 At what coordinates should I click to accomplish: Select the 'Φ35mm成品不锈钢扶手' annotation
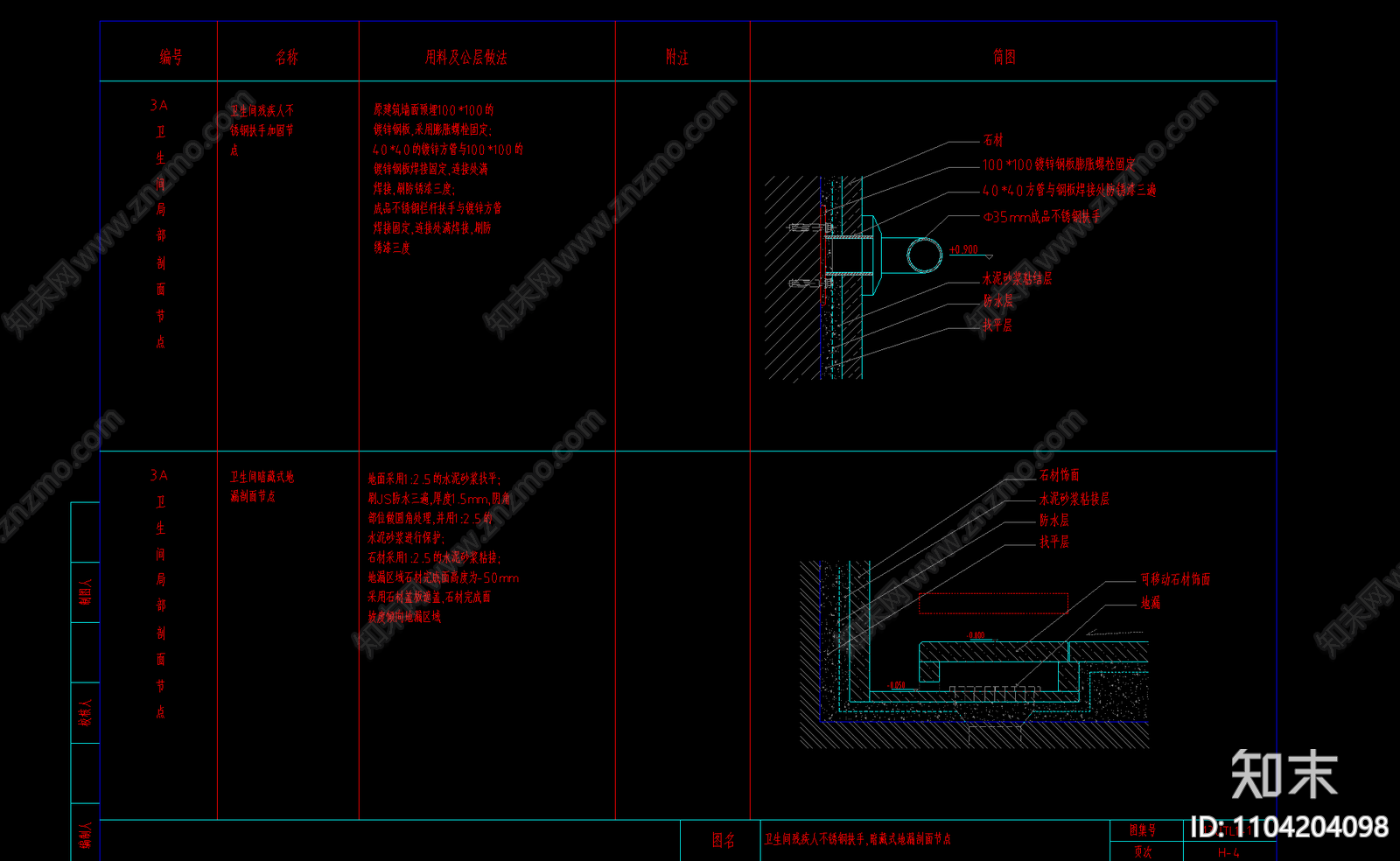(x=1041, y=216)
